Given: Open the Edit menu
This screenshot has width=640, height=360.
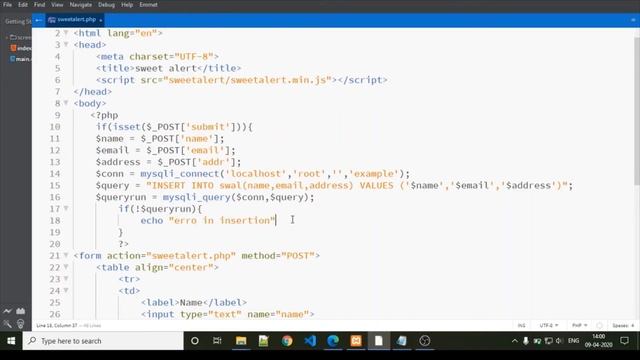Looking at the screenshot, I should [x=23, y=5].
